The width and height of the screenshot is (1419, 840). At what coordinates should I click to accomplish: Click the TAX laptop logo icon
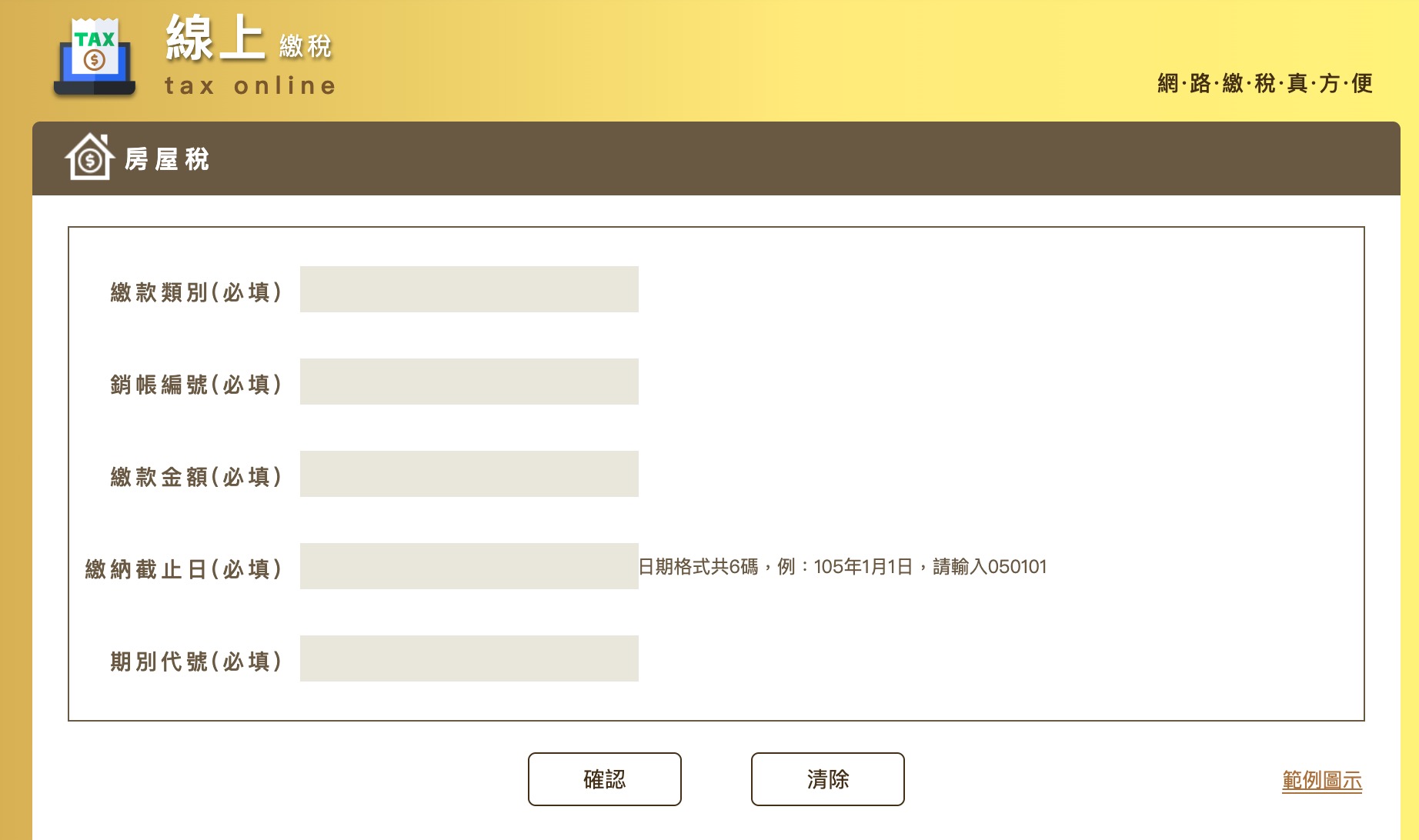[x=95, y=58]
